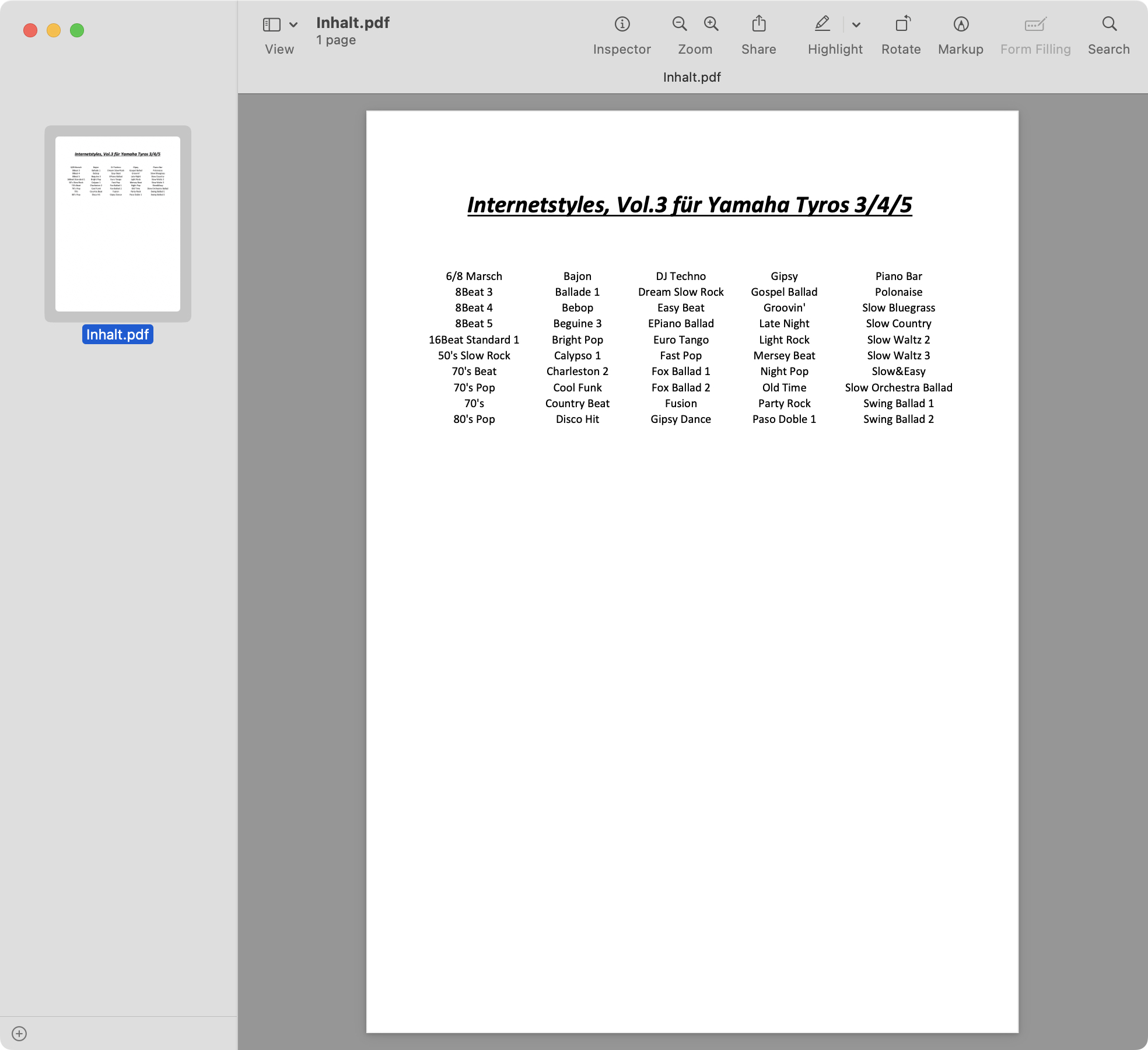This screenshot has width=1148, height=1050.
Task: Click the 'EPiano Ballad' entry
Action: [x=681, y=323]
